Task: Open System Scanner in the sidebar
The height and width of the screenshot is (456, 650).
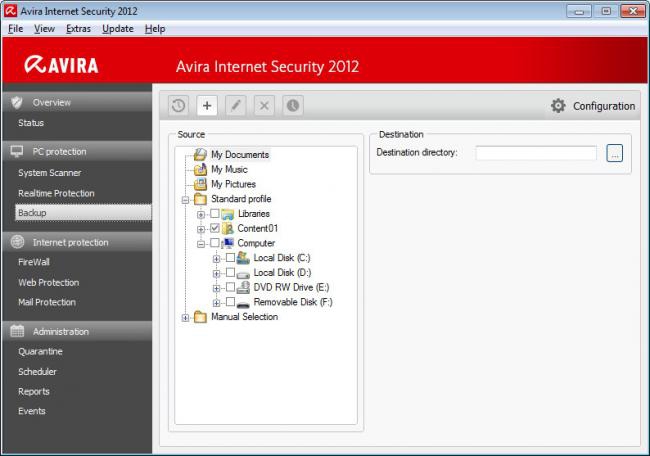Action: (x=49, y=173)
